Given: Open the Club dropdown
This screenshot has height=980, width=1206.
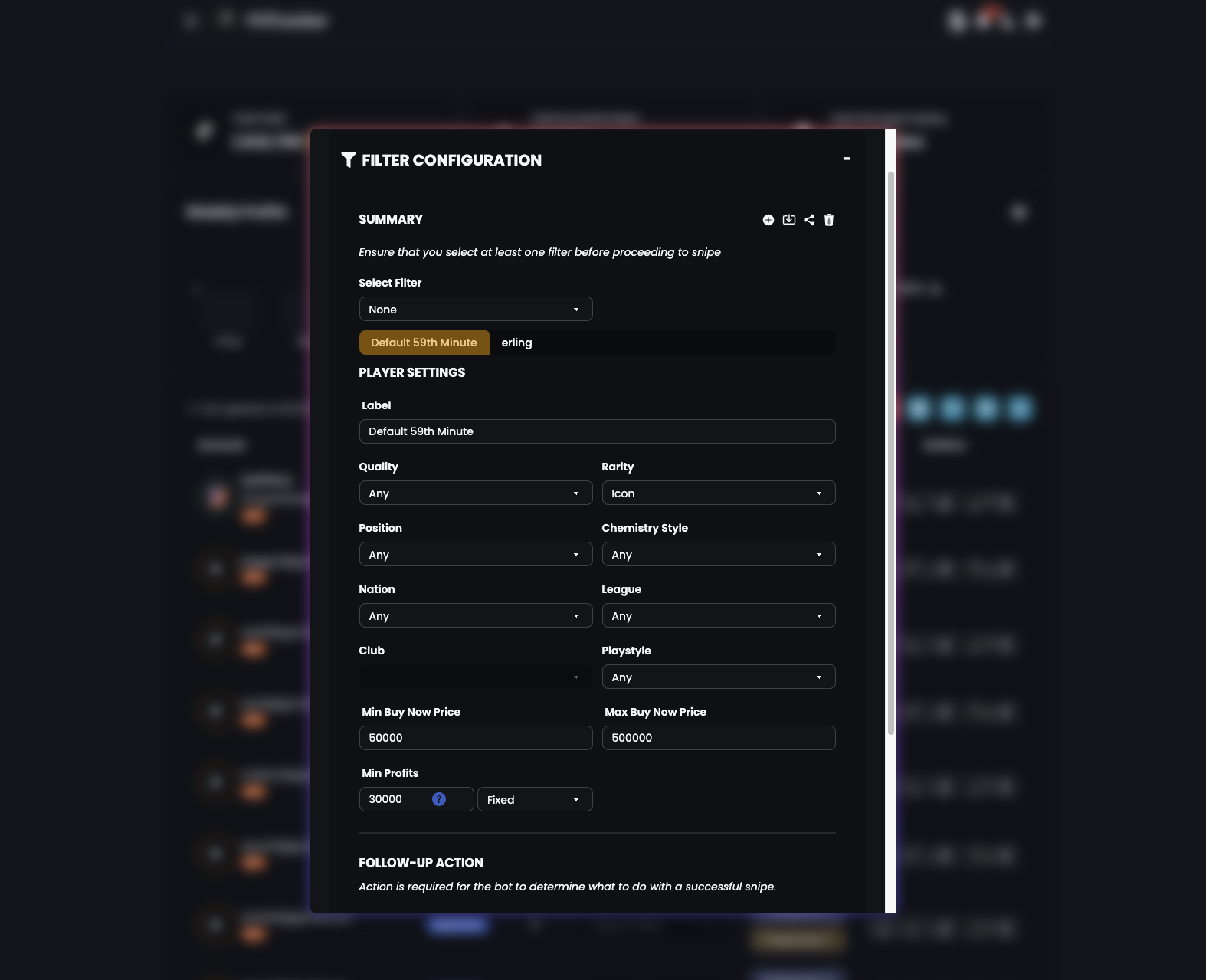Looking at the screenshot, I should pyautogui.click(x=476, y=677).
